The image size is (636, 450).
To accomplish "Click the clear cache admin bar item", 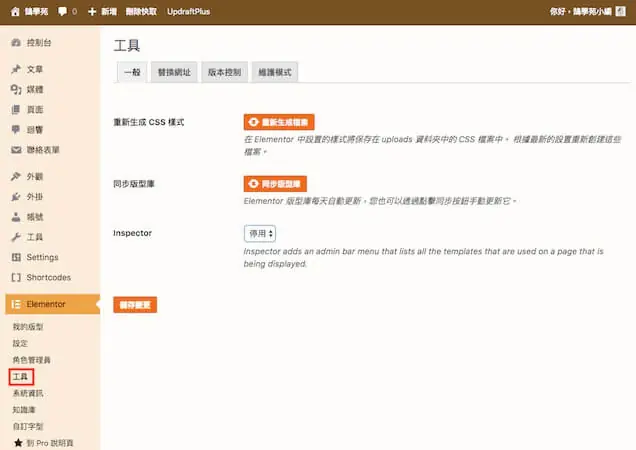I will [x=141, y=11].
